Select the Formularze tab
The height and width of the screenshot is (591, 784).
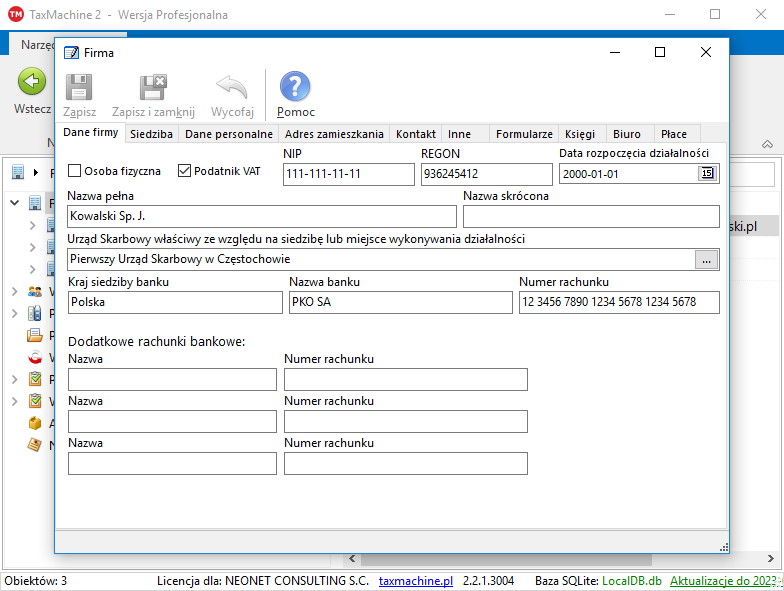(x=524, y=134)
